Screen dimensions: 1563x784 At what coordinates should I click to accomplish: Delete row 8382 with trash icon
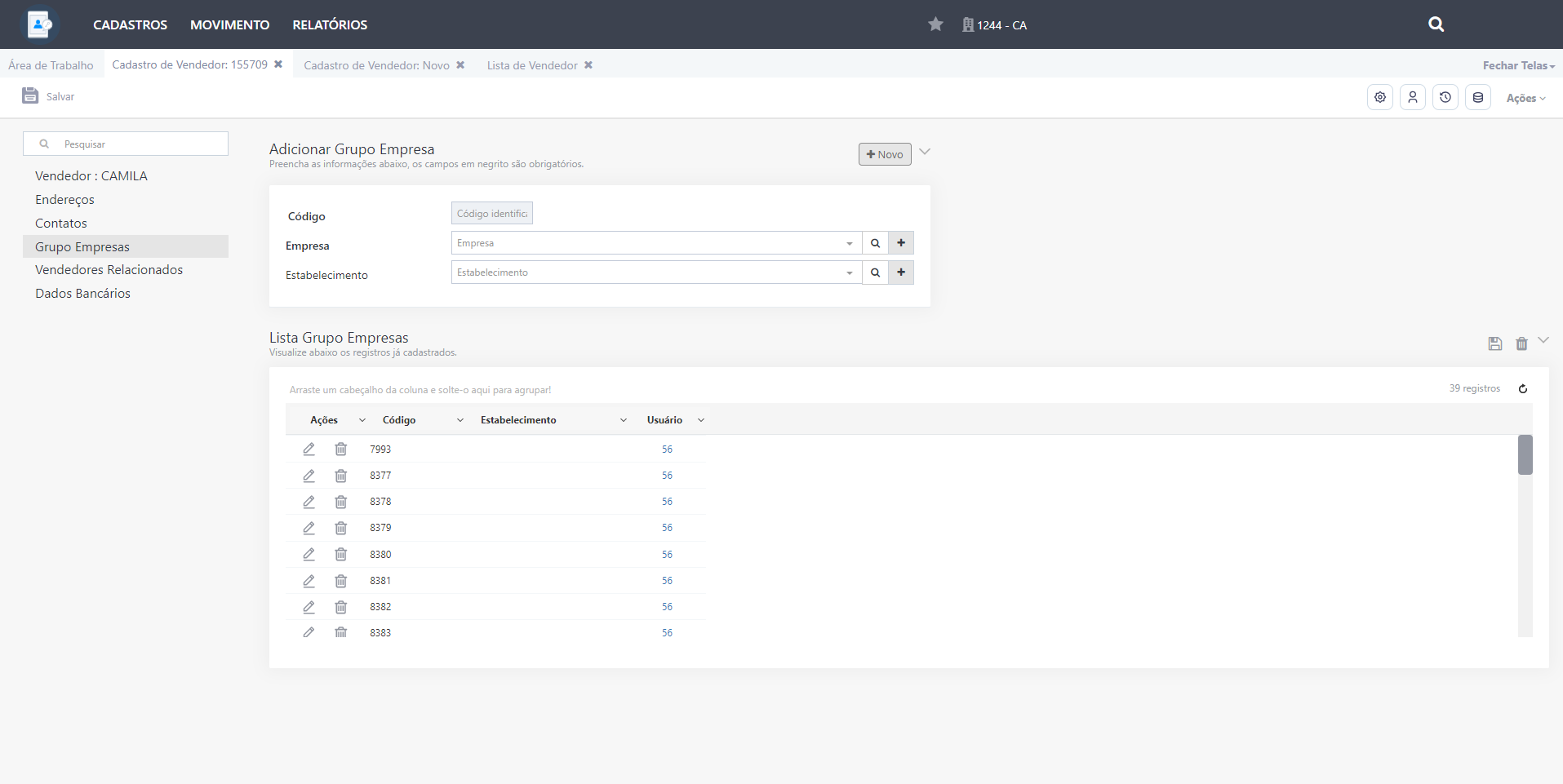tap(341, 606)
